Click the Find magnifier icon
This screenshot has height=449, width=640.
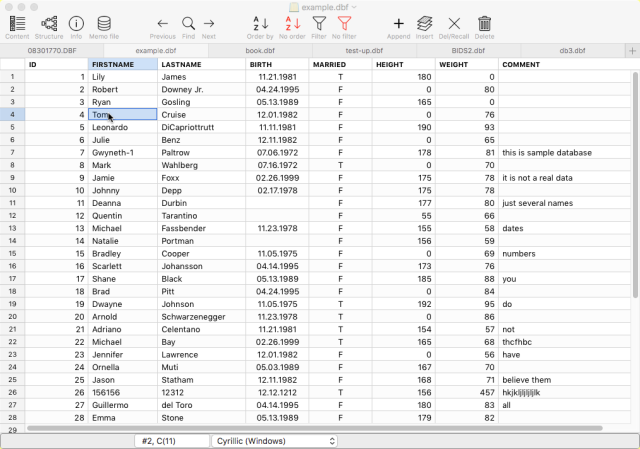pyautogui.click(x=188, y=23)
